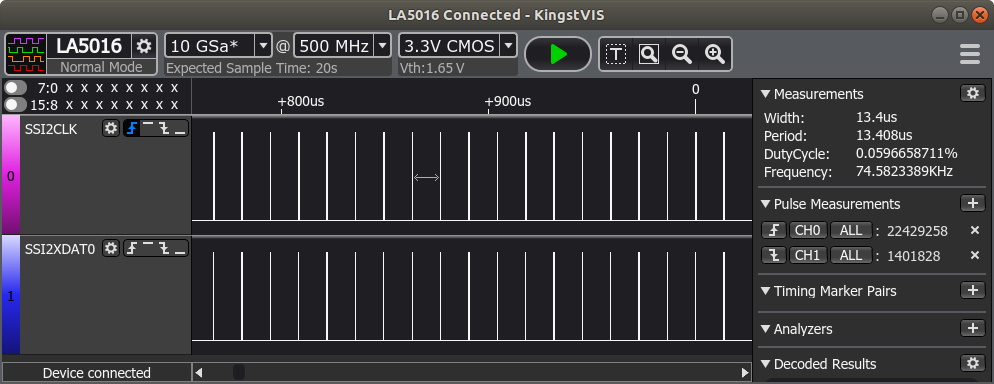This screenshot has height=384, width=994.
Task: Open SSI2CLK channel settings gear
Action: [x=111, y=129]
